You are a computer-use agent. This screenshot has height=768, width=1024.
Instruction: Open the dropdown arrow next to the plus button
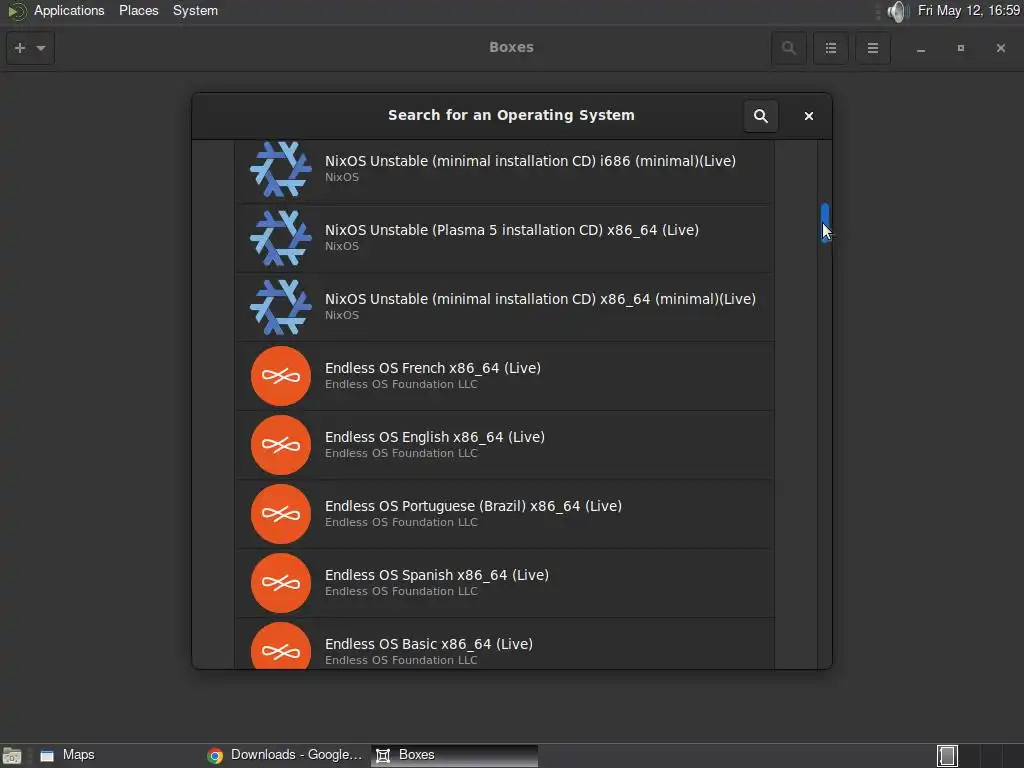[x=41, y=48]
